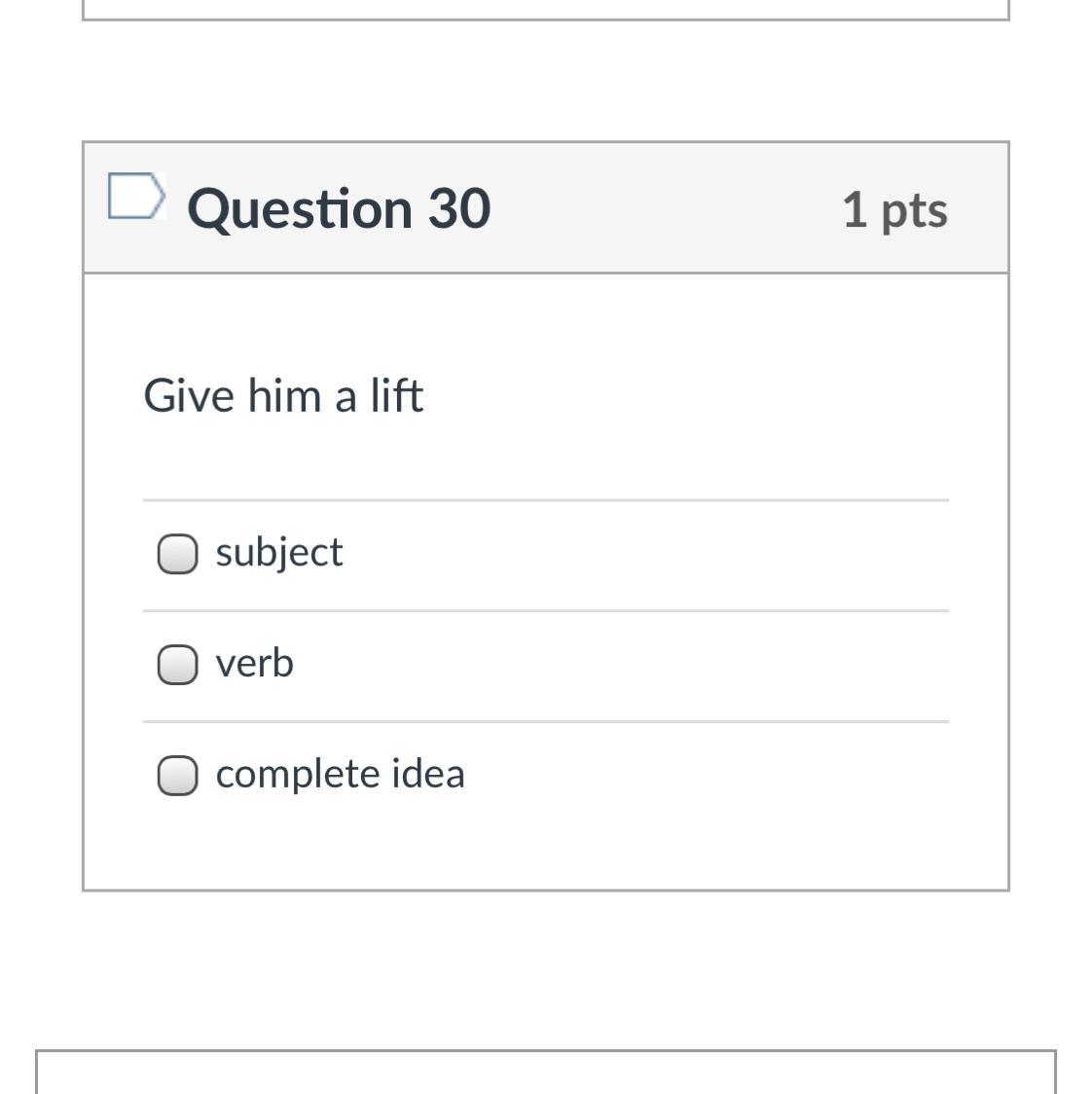This screenshot has height=1094, width=1092.
Task: Mark the "complete idea" radio button
Action: (x=177, y=776)
